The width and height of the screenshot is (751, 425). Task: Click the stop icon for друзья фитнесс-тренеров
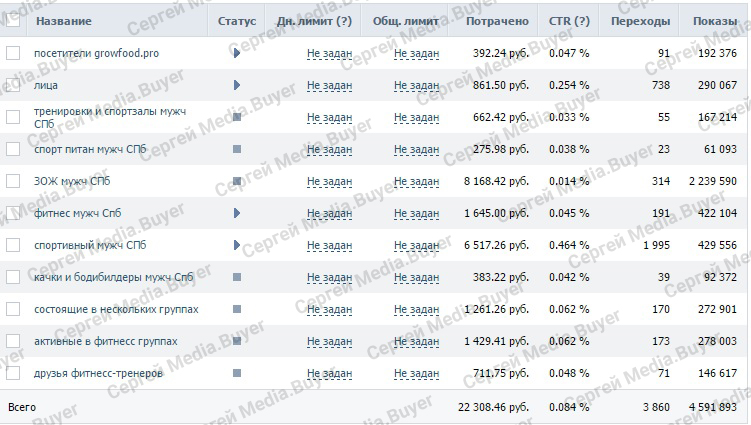[237, 373]
